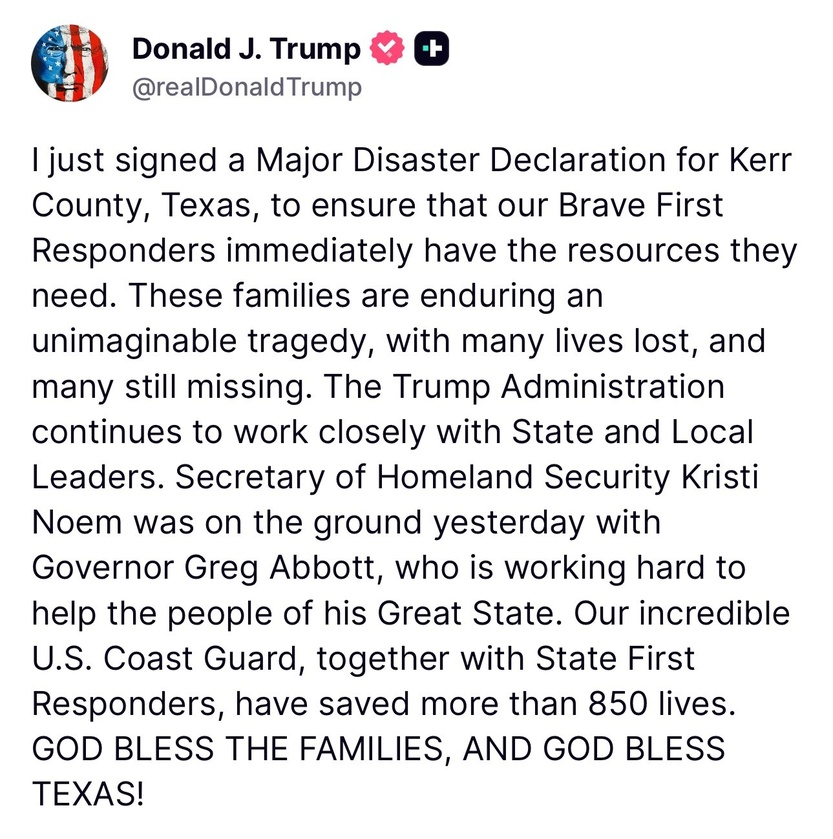Image resolution: width=833 pixels, height=839 pixels.
Task: Click the words "State and Local"
Action: click(632, 432)
